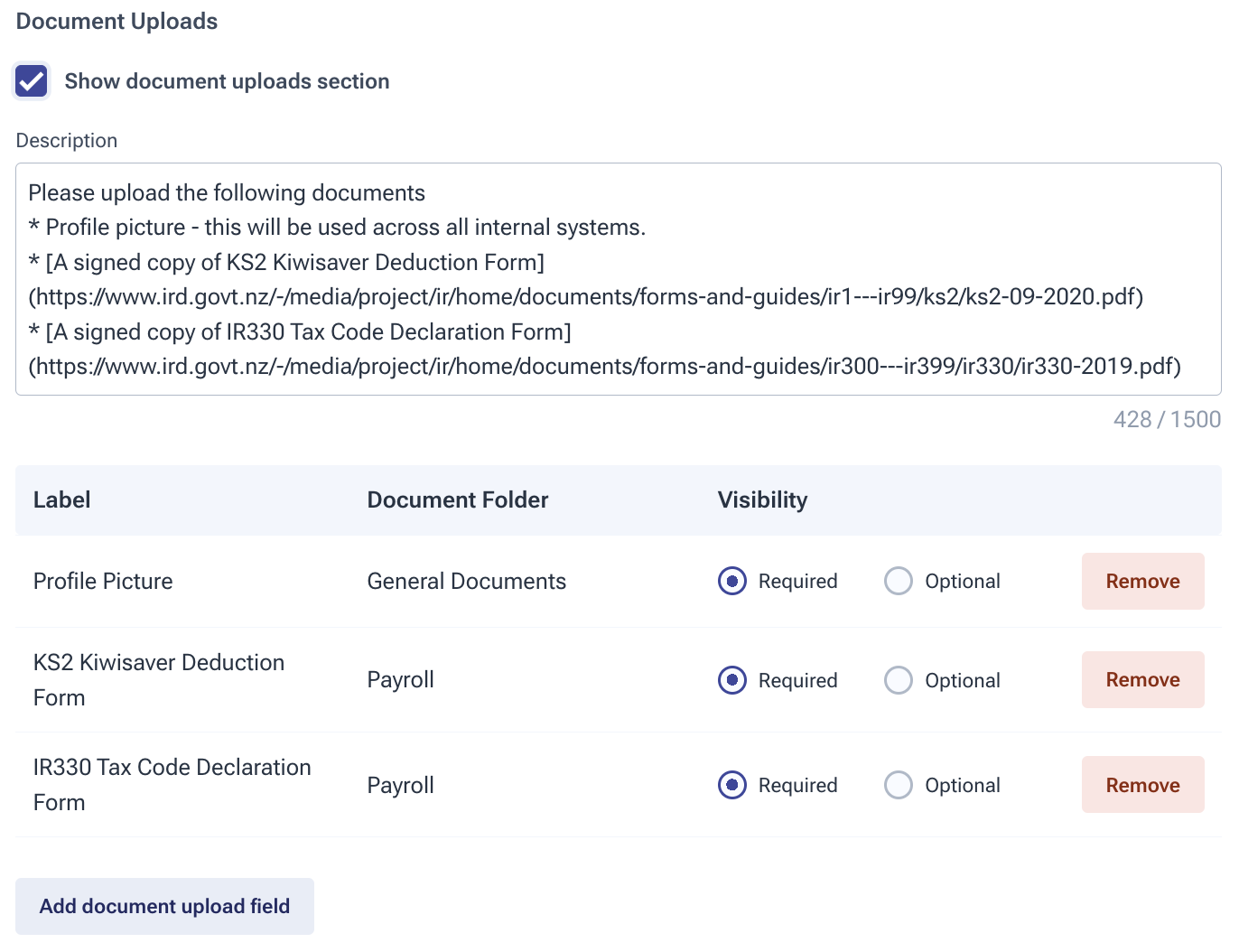The height and width of the screenshot is (952, 1239).
Task: Remove the KS2 Kiwisaver Deduction Form row
Action: [x=1142, y=679]
